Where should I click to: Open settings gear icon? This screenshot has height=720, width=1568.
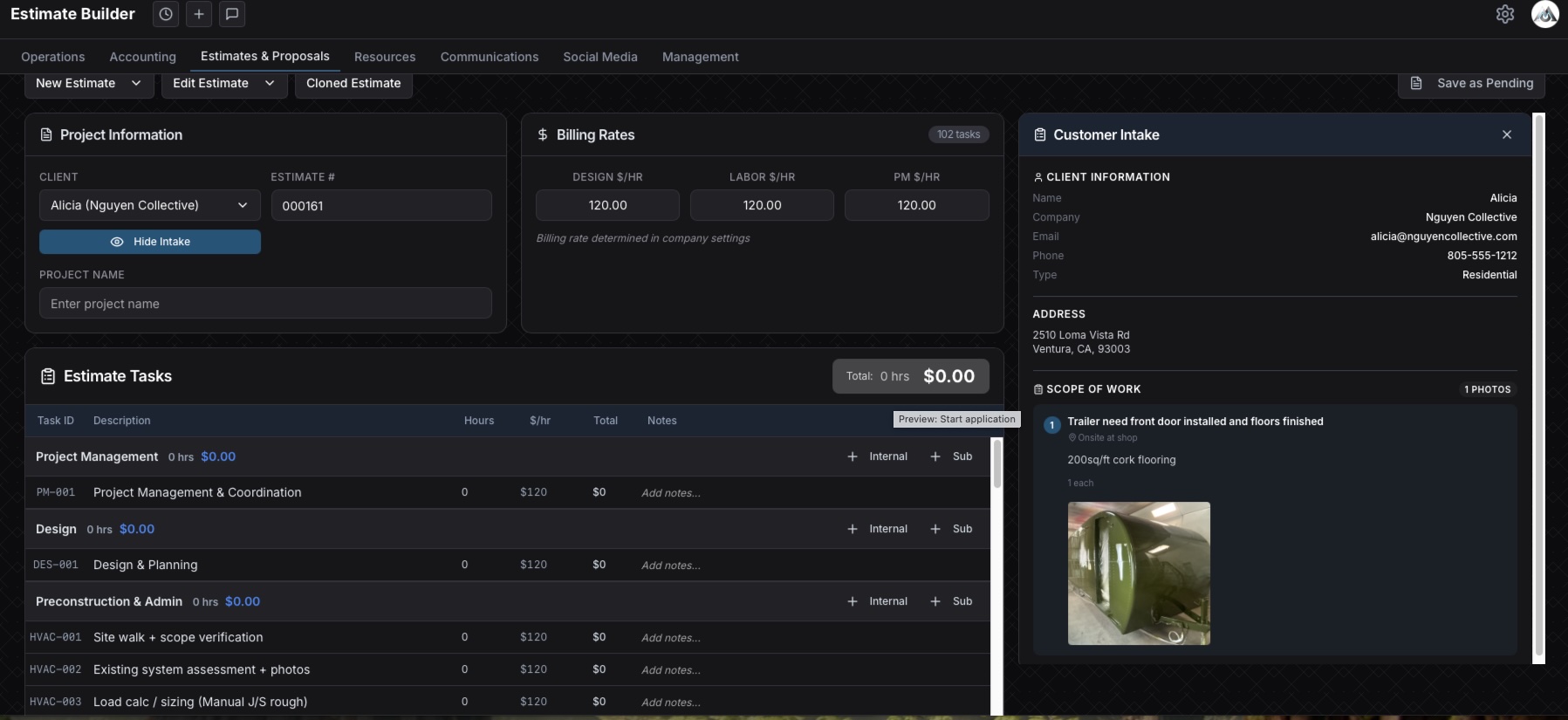1505,14
